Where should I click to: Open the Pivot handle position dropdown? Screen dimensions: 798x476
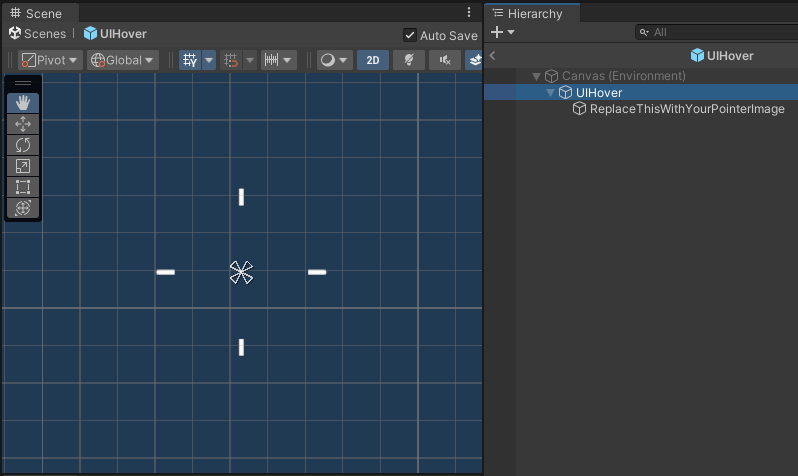click(50, 60)
